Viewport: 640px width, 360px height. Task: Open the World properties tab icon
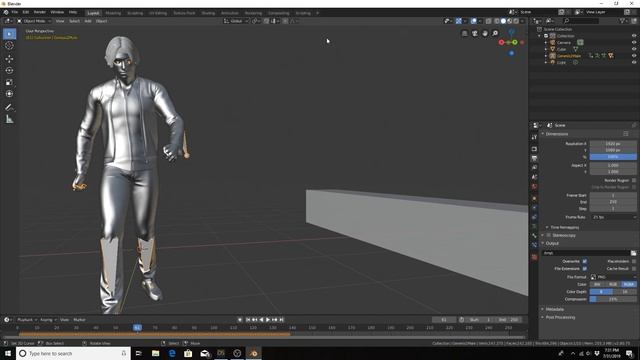(x=534, y=187)
